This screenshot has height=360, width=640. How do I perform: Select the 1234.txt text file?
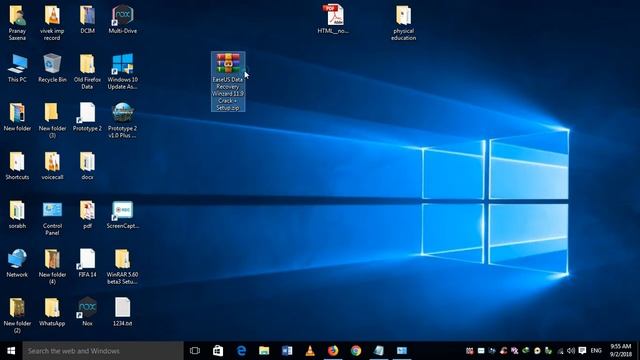(x=122, y=312)
